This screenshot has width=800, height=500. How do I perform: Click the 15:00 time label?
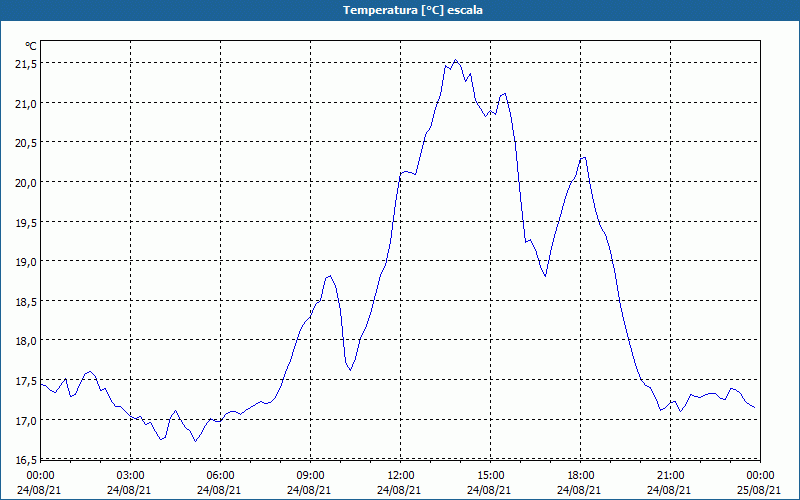pyautogui.click(x=490, y=476)
